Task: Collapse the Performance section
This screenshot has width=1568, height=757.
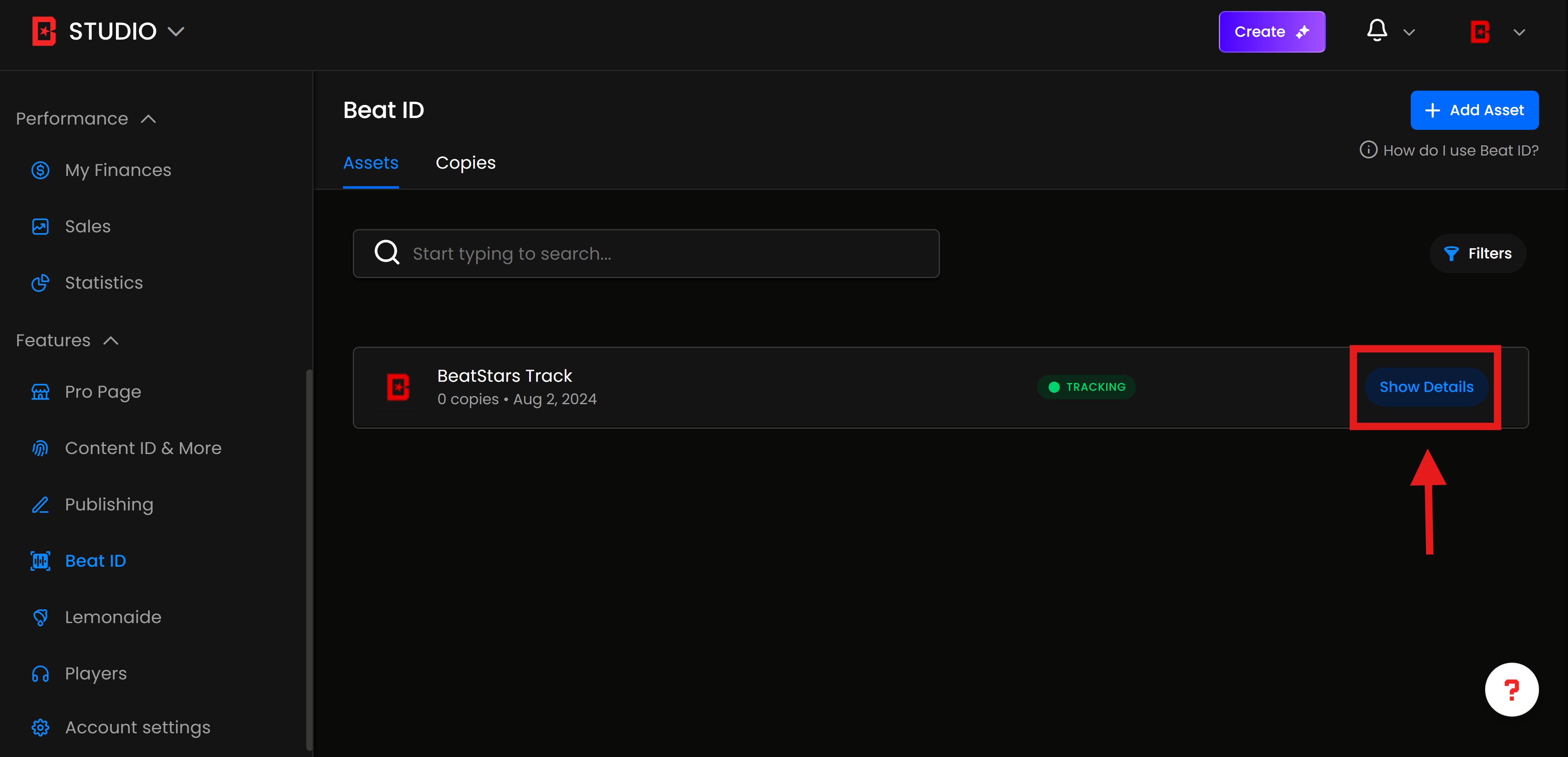Action: [149, 119]
